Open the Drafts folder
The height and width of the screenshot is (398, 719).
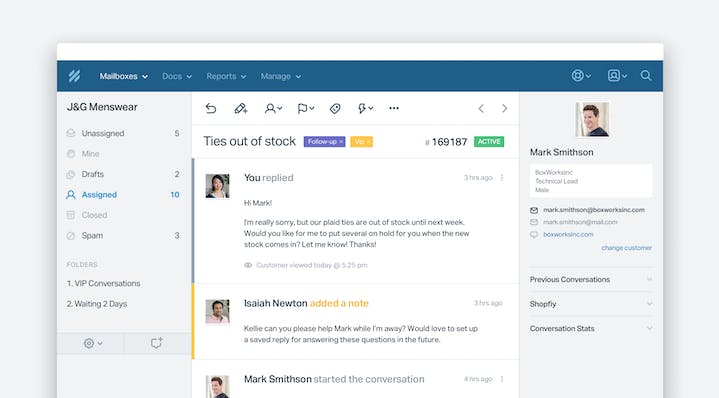(x=123, y=174)
